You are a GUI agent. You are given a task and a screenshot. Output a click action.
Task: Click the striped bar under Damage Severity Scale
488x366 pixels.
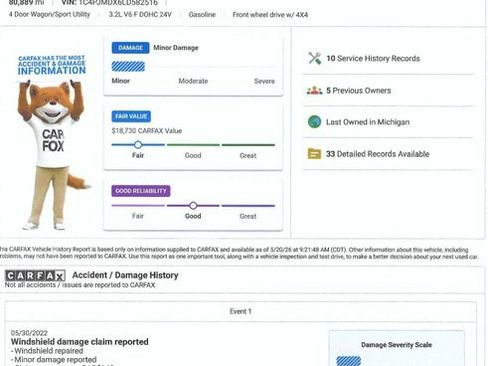349,361
